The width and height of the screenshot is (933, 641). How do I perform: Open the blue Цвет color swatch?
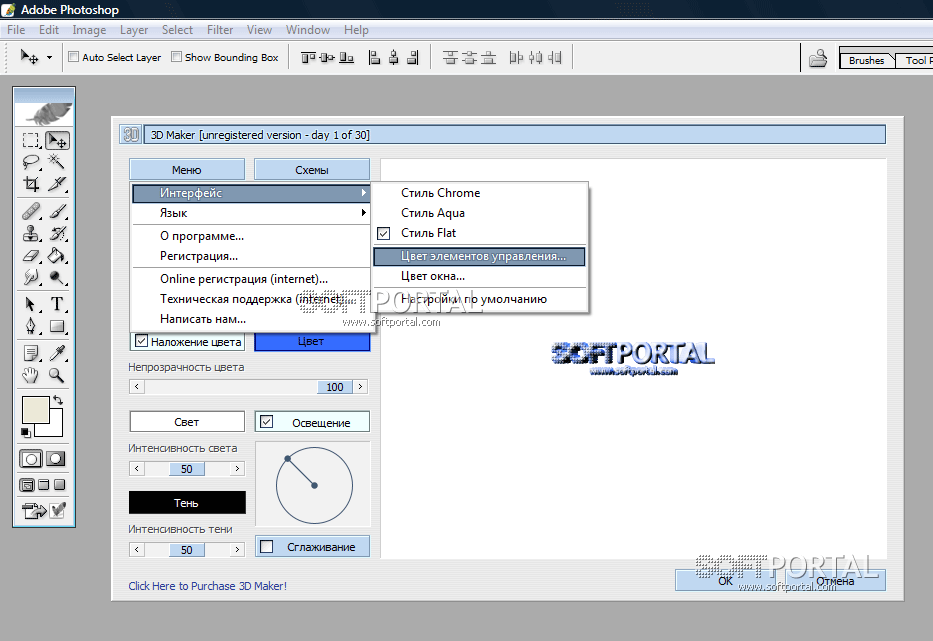point(312,342)
